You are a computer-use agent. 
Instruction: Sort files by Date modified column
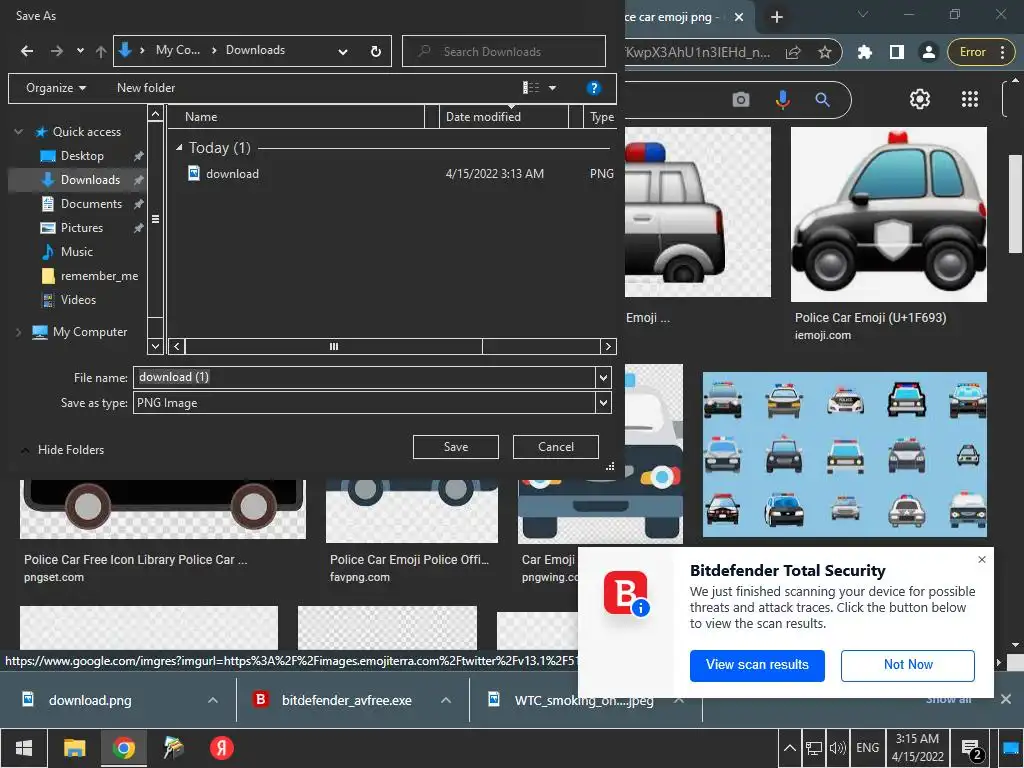tap(503, 117)
